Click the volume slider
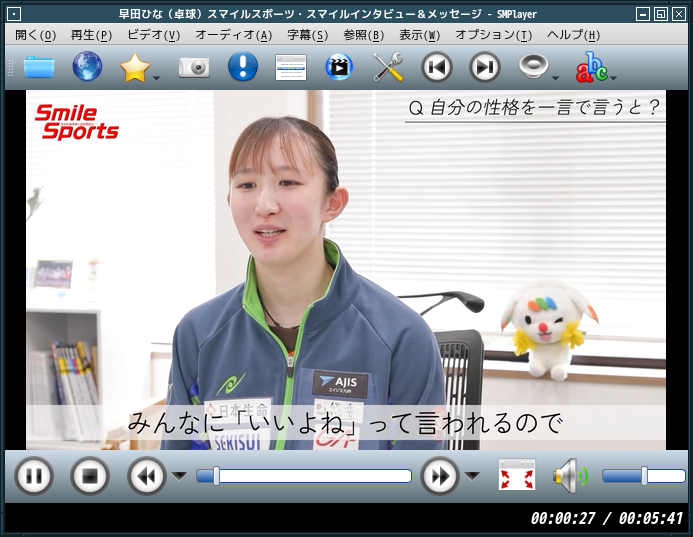 click(x=644, y=476)
